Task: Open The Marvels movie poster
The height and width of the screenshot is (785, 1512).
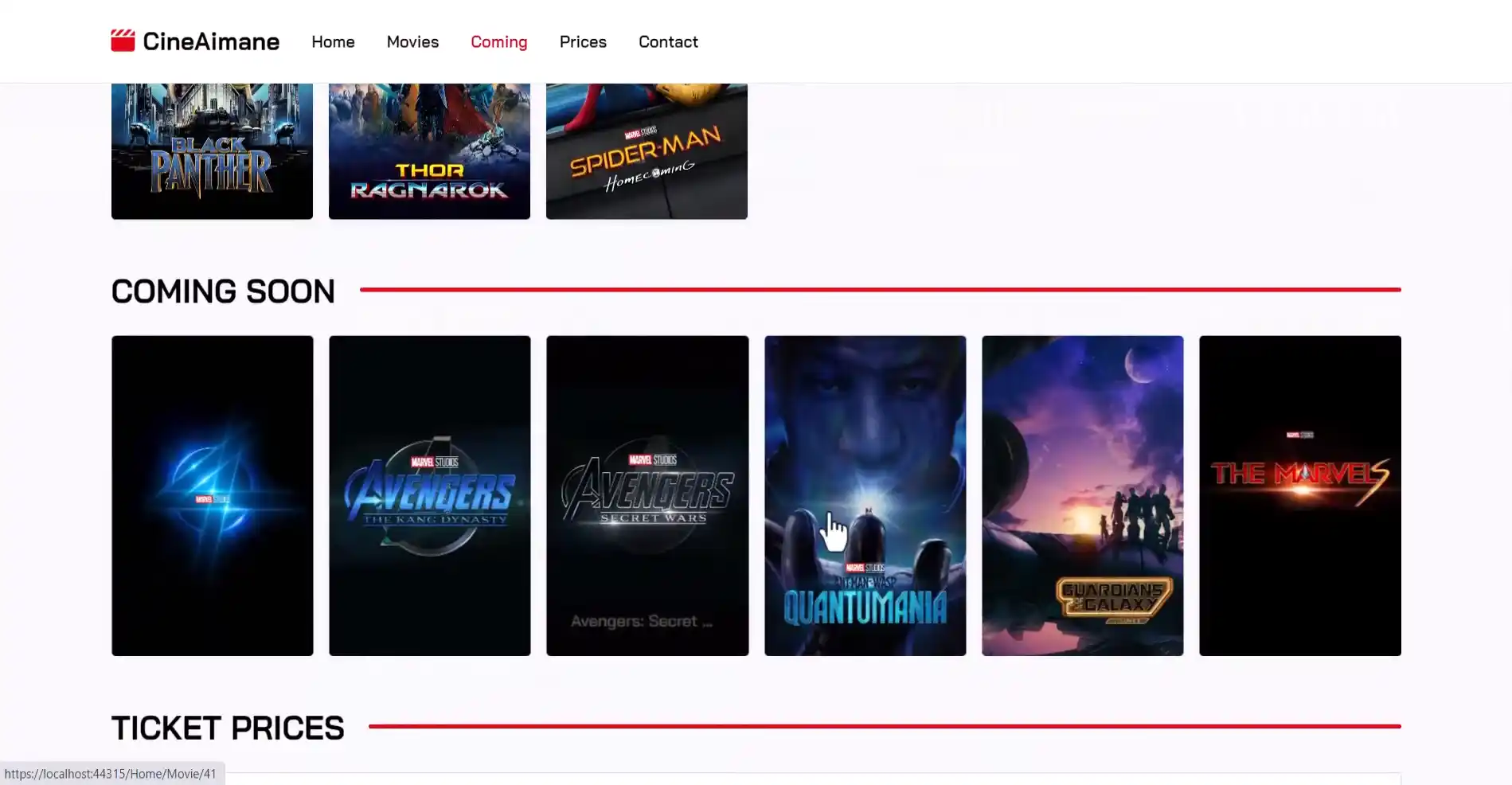Action: (1300, 495)
